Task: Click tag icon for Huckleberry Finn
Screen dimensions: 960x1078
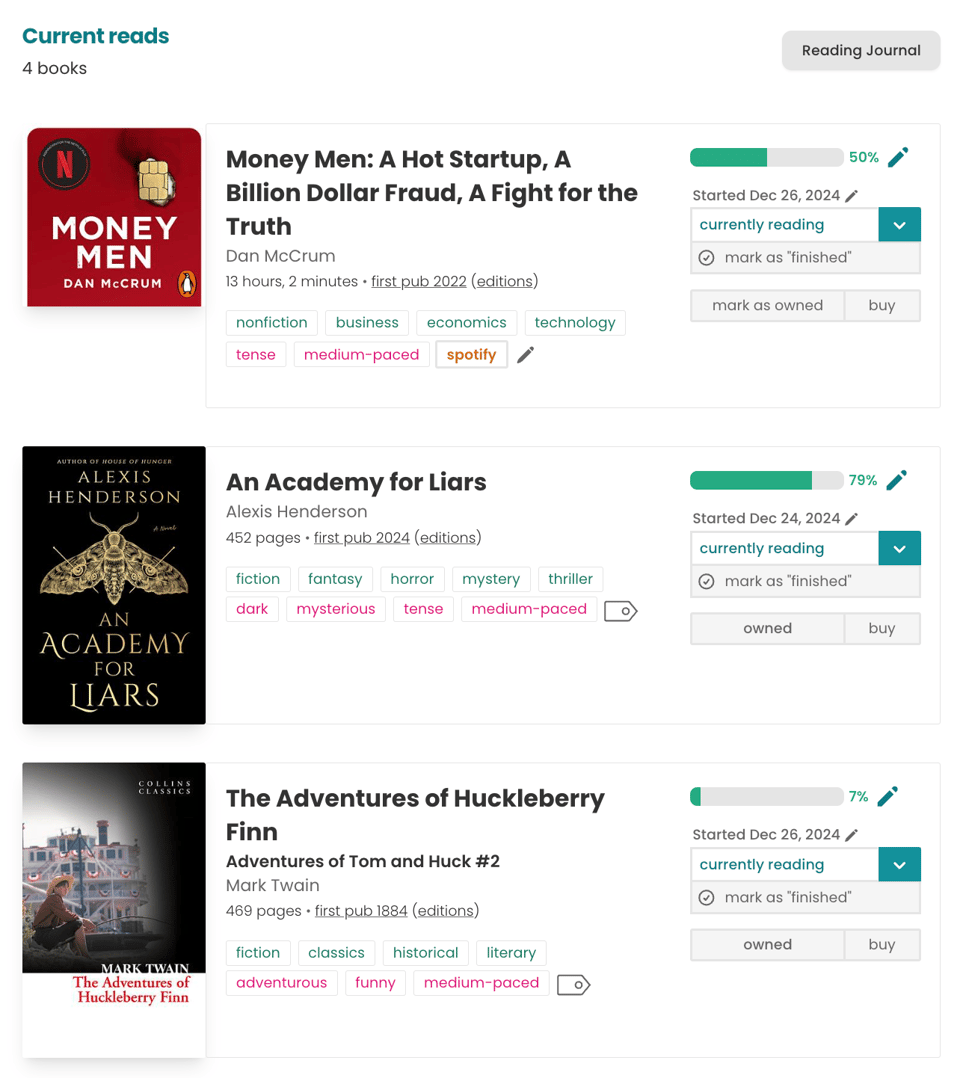Action: pyautogui.click(x=573, y=984)
